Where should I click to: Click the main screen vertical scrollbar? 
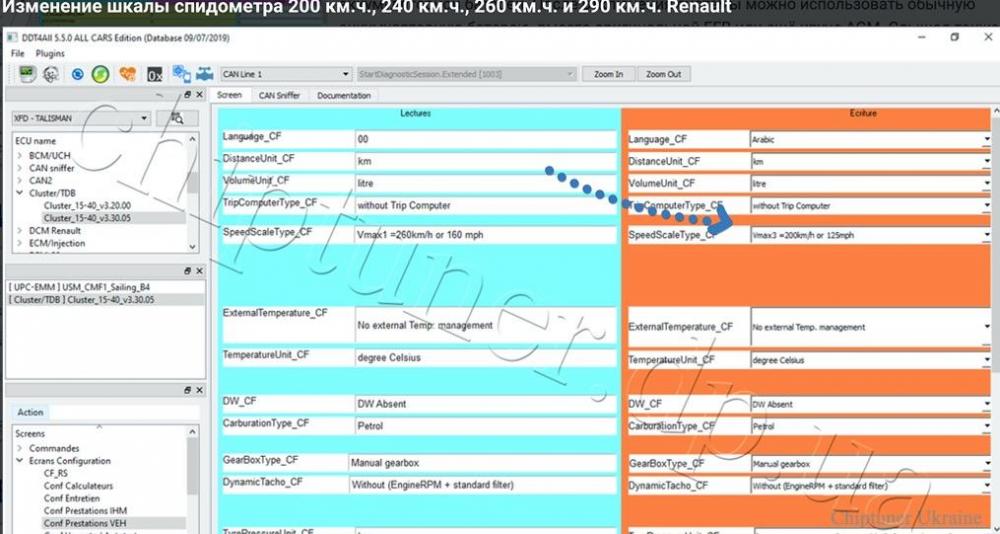tap(996, 319)
